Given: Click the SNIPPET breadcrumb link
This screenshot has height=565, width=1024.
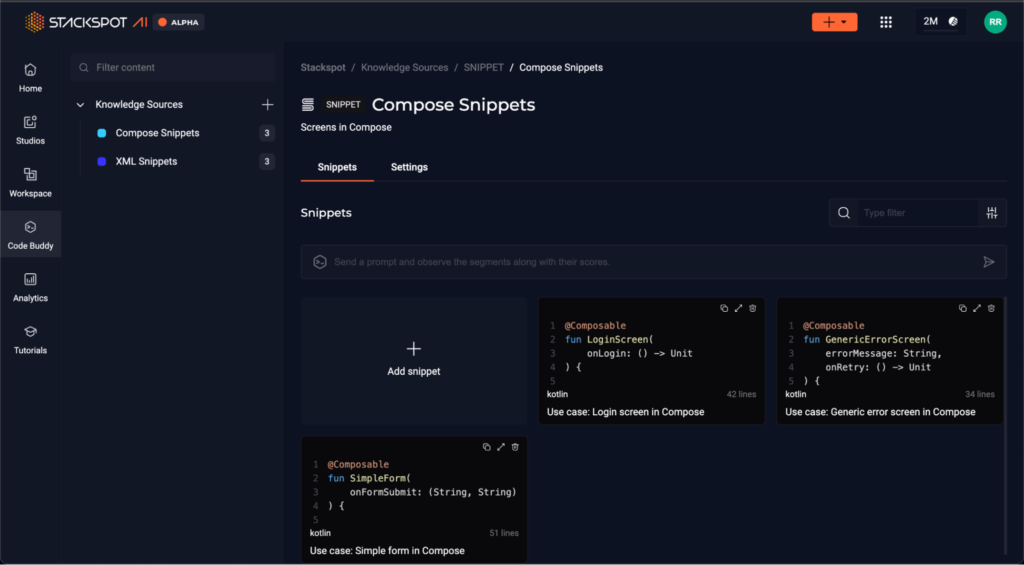Looking at the screenshot, I should pyautogui.click(x=484, y=67).
